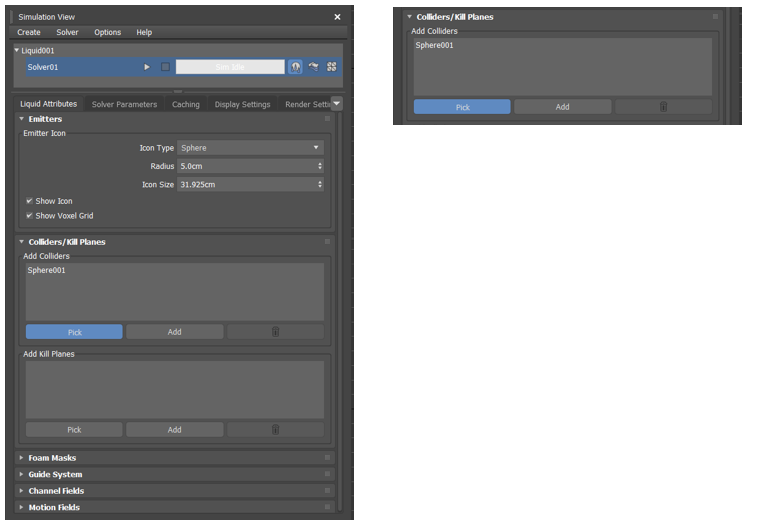Screen dimensions: 759x526
Task: Collapse the Emitters rollout
Action: tap(21, 119)
